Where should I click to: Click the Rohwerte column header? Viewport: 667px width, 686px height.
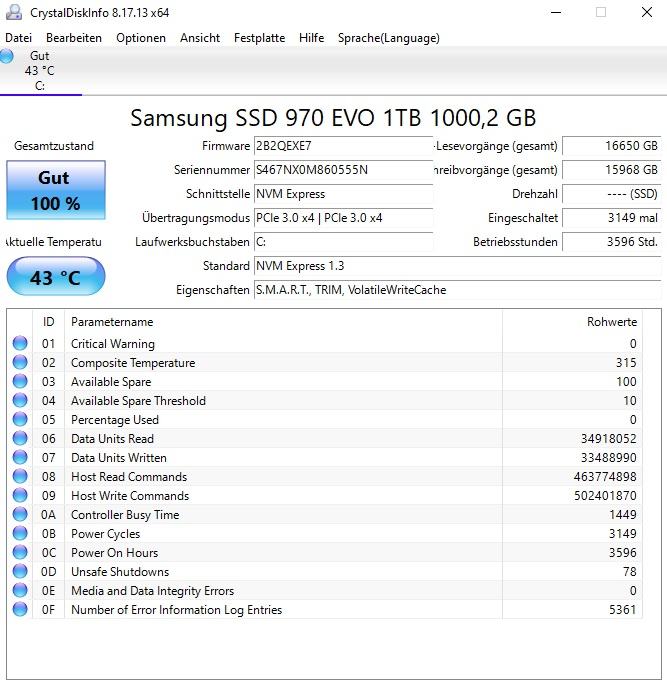[572, 322]
